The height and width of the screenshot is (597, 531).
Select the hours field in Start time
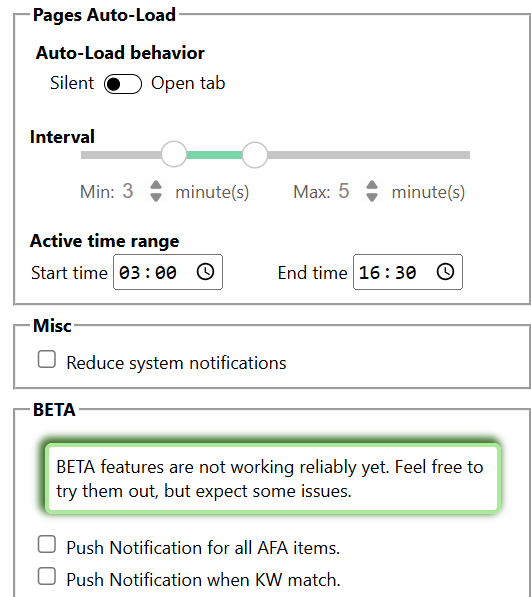[129, 273]
